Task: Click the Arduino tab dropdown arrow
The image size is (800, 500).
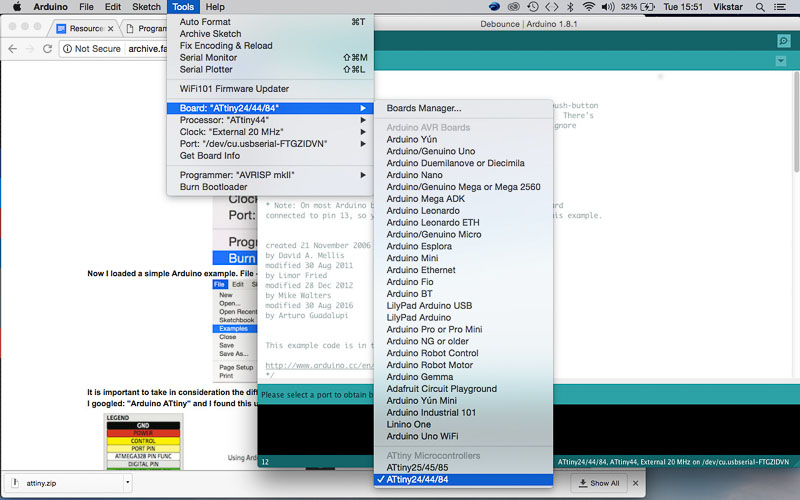Action: pos(781,61)
